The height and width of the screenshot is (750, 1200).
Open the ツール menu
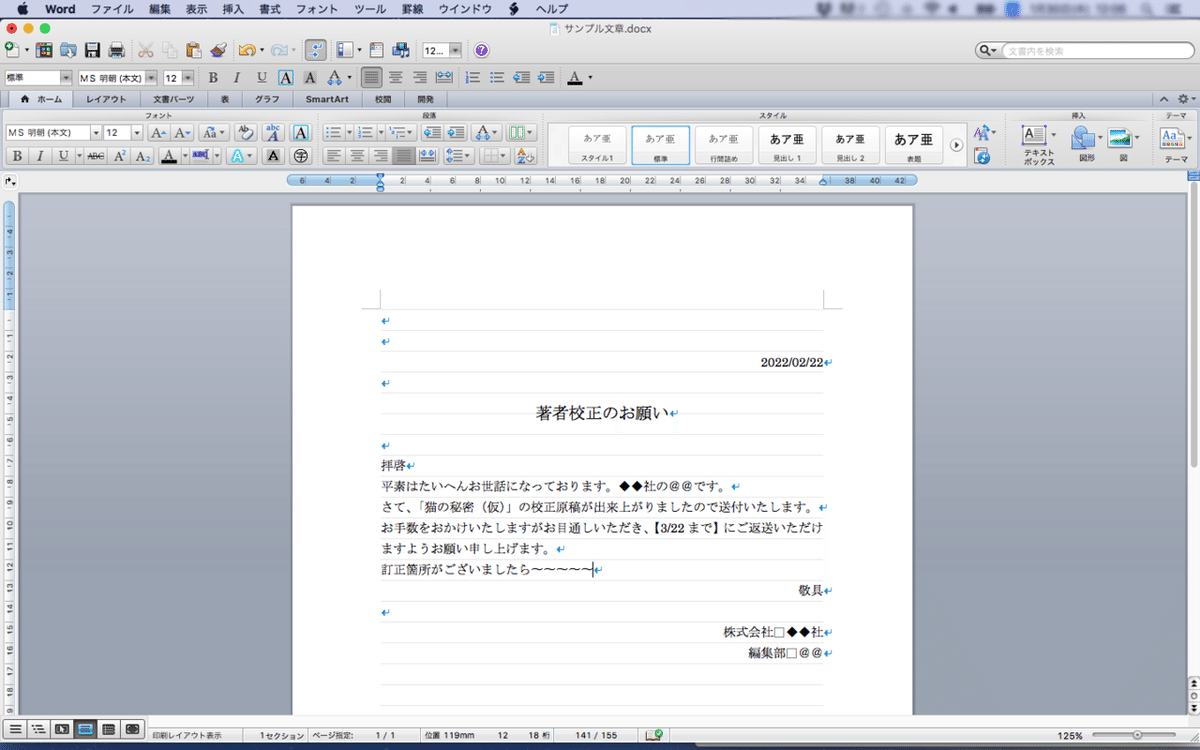(370, 9)
